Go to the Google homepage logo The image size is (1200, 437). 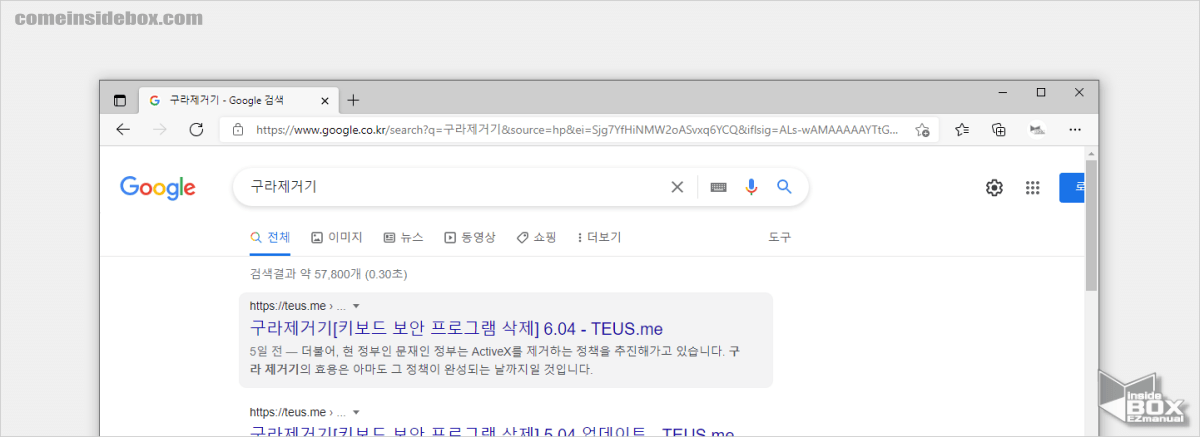157,188
